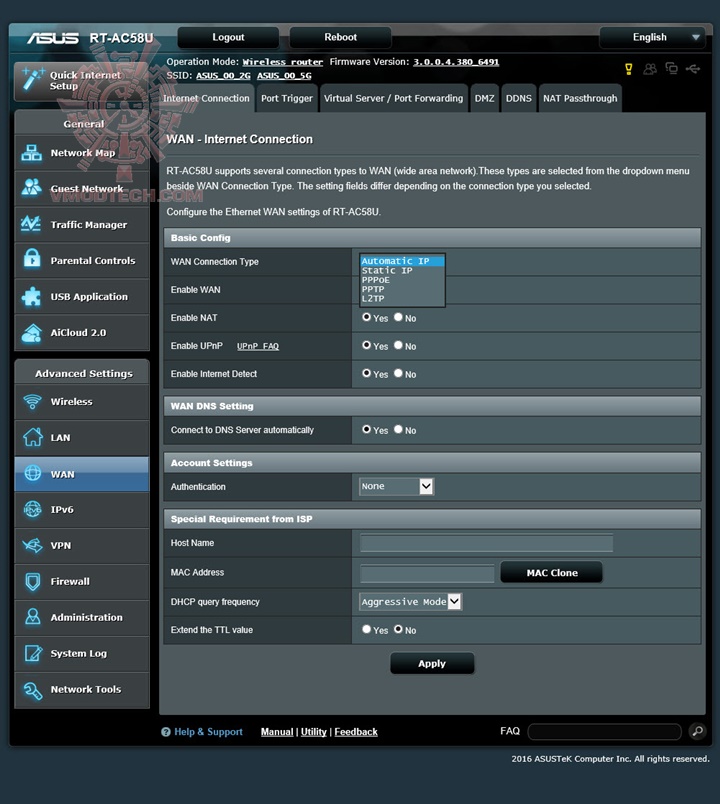Click the yellow notification bulb icon
Screen dimensions: 720x804
click(x=629, y=69)
